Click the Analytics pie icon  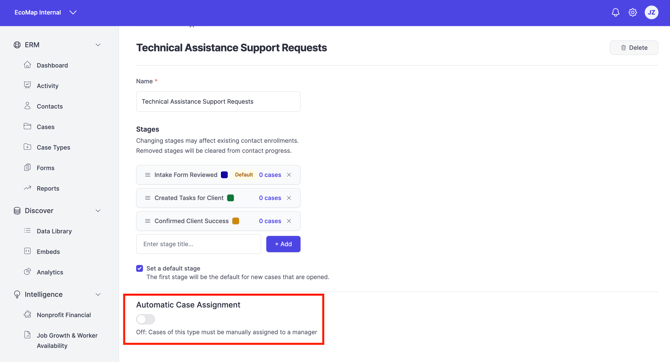27,271
